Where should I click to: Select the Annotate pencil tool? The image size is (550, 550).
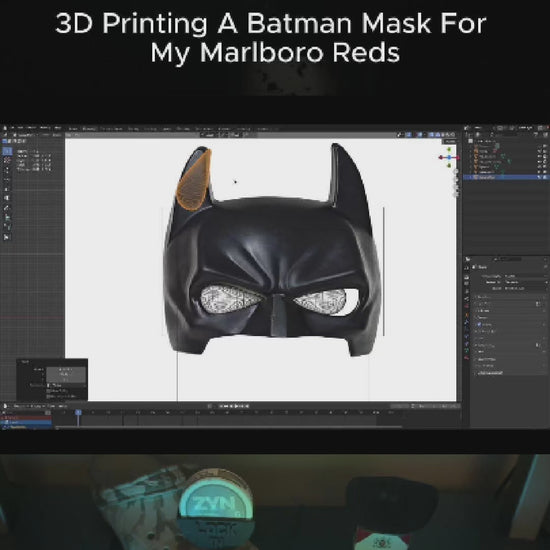[7, 208]
